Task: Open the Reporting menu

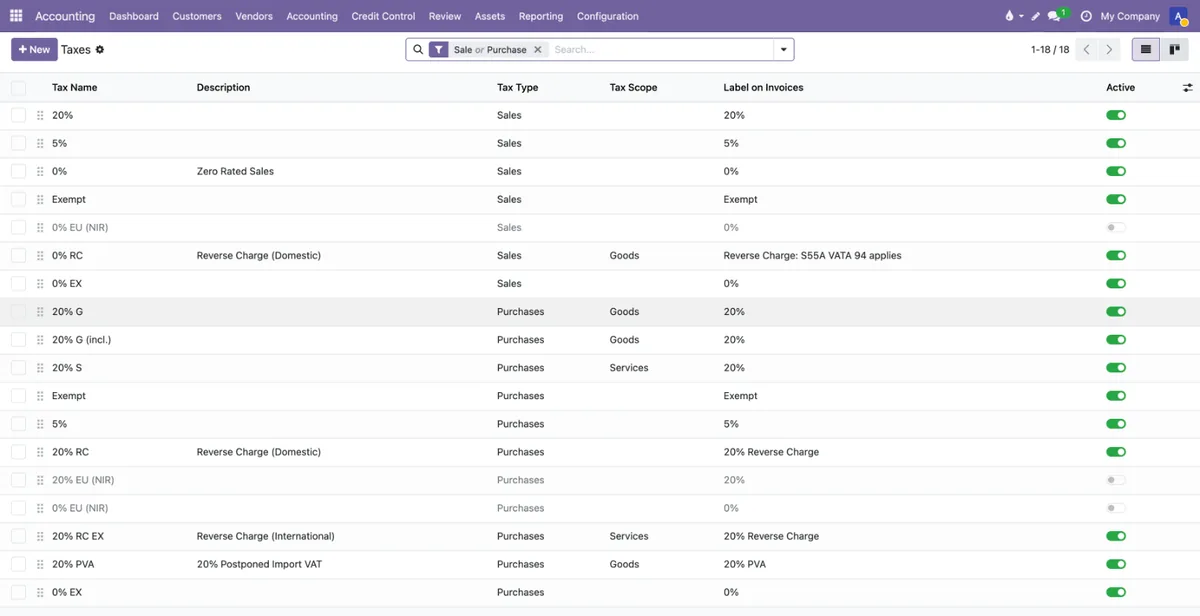Action: coord(541,16)
